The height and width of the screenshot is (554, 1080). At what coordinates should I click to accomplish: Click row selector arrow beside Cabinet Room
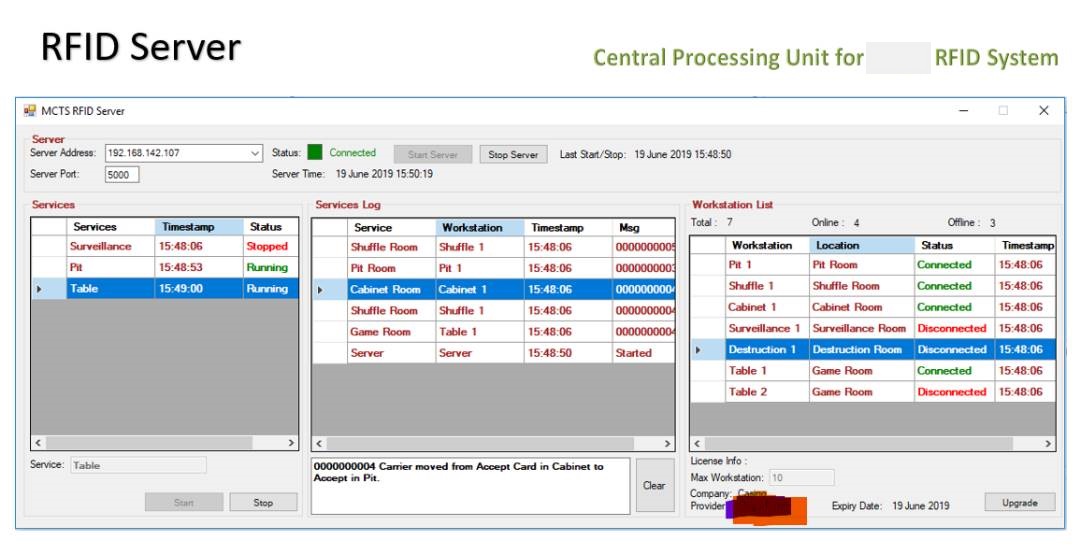321,290
